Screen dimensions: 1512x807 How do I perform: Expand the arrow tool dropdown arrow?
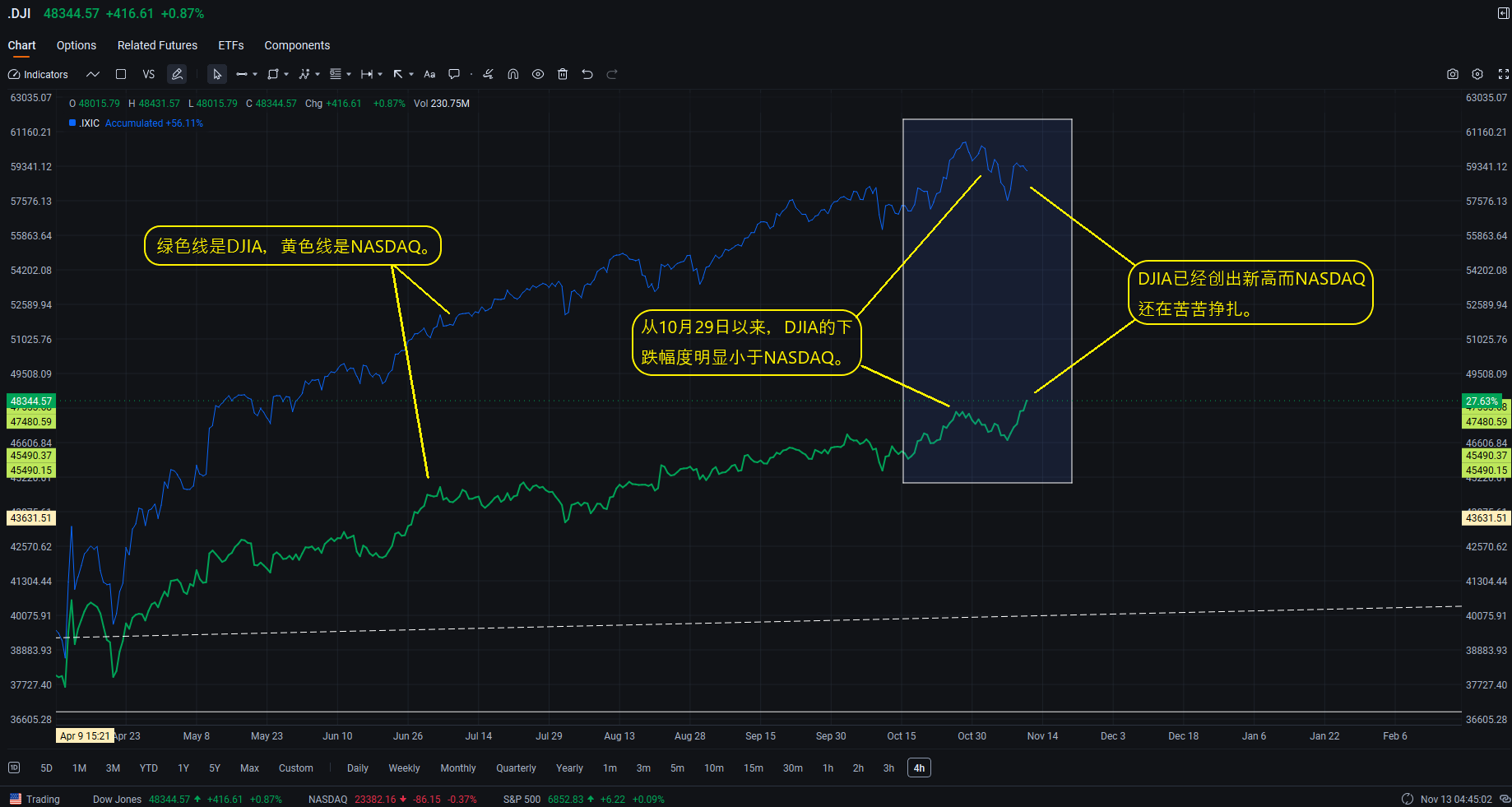point(411,74)
